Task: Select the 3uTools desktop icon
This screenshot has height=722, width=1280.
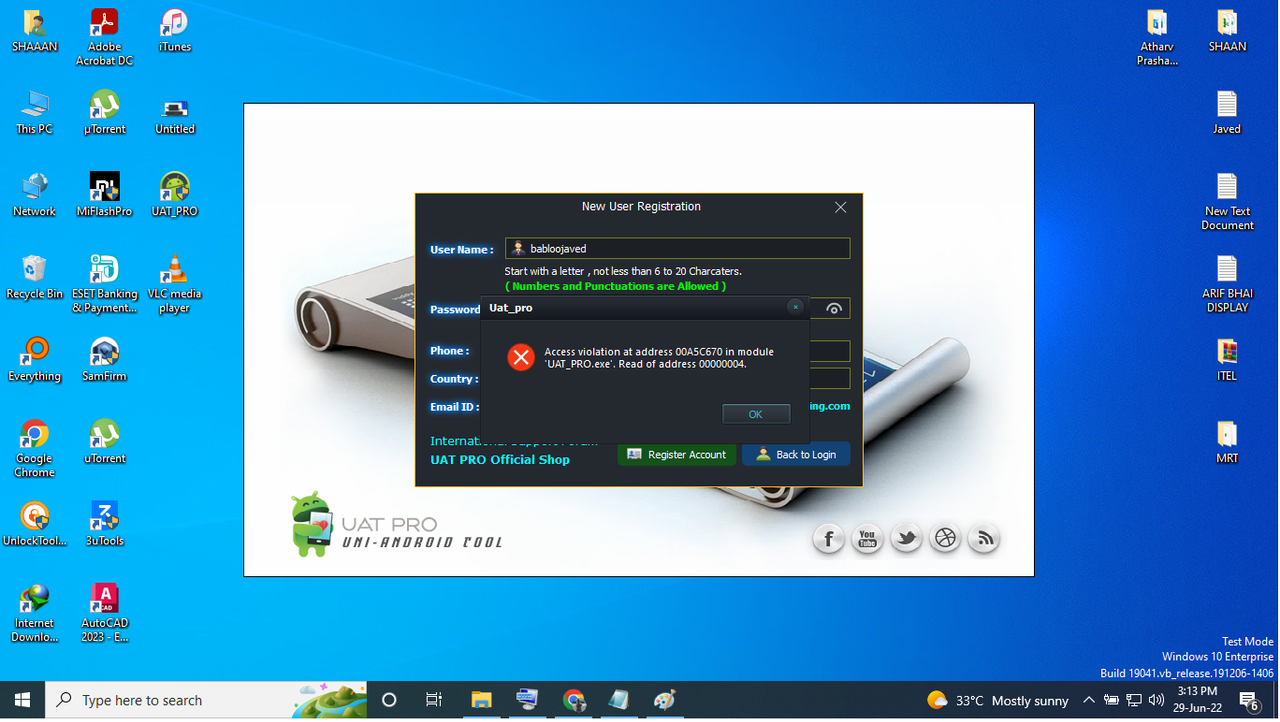Action: point(104,524)
